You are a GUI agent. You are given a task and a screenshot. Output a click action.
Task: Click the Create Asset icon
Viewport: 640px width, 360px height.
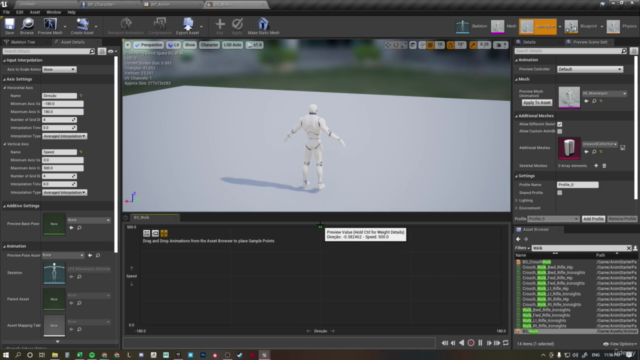pos(82,24)
